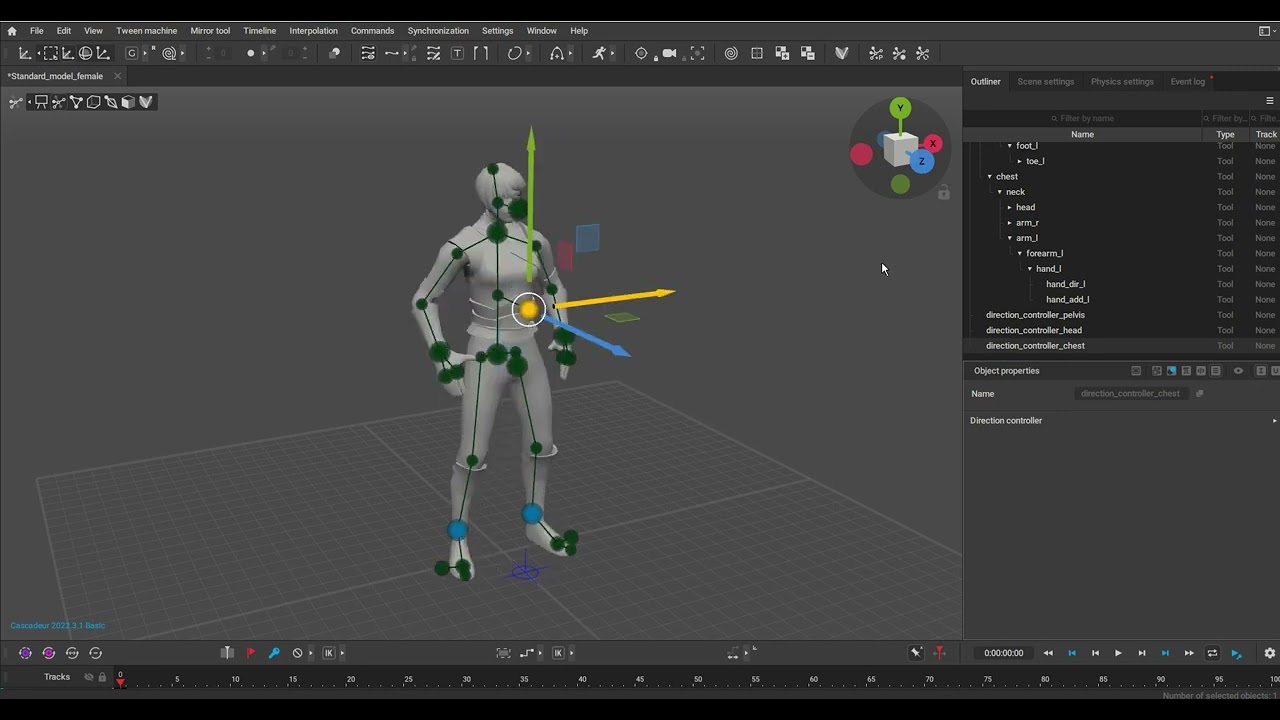Click the video camera icon in toolbar
Screen dimensions: 1280x720
point(669,53)
